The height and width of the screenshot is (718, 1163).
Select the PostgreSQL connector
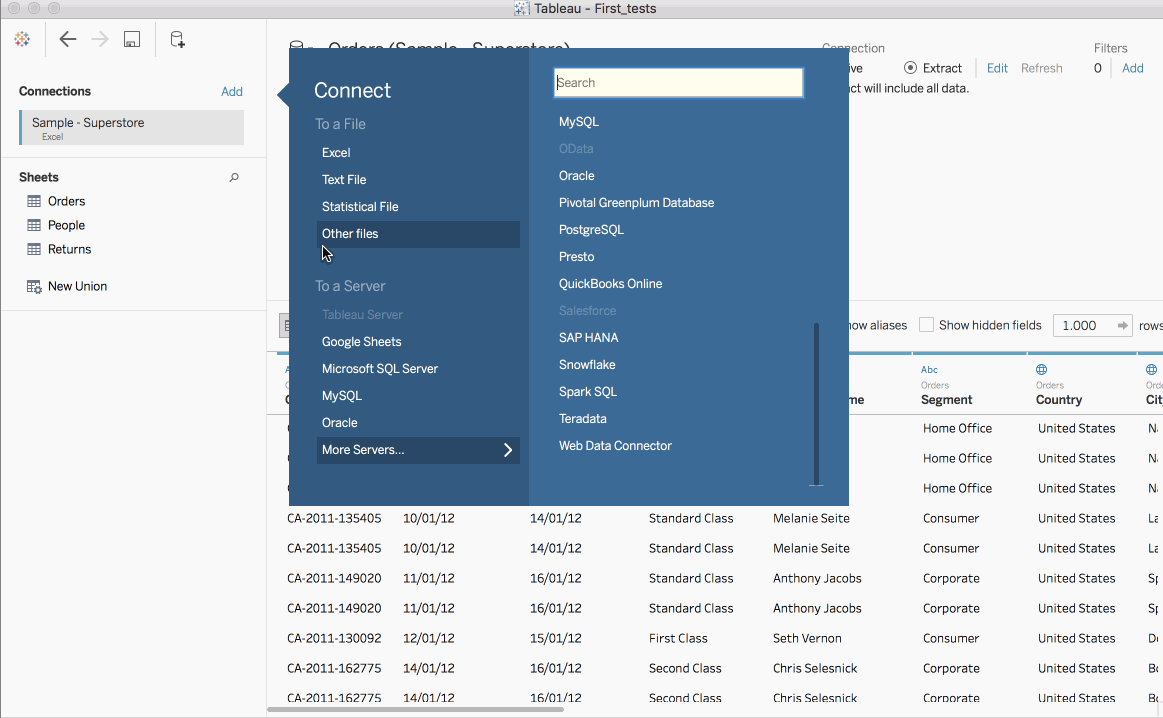click(591, 230)
